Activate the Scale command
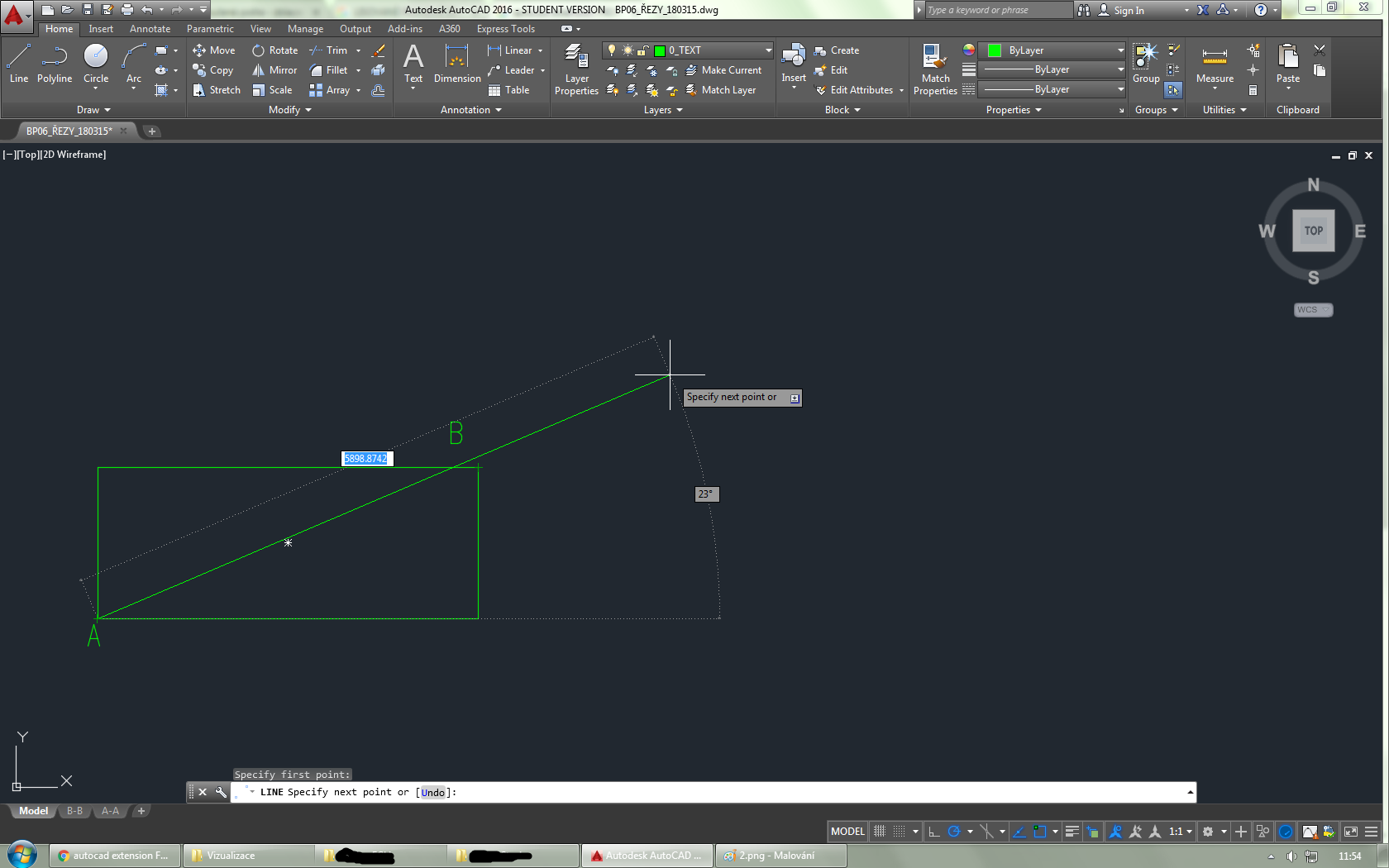The image size is (1389, 868). 272,90
